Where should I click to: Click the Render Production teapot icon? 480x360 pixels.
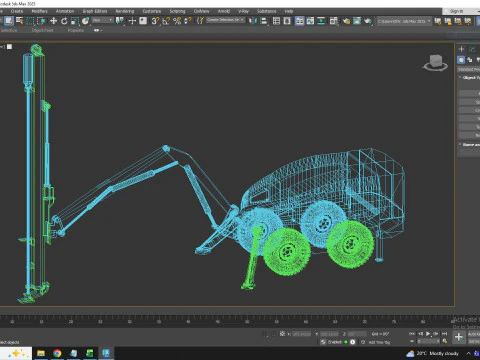click(368, 21)
